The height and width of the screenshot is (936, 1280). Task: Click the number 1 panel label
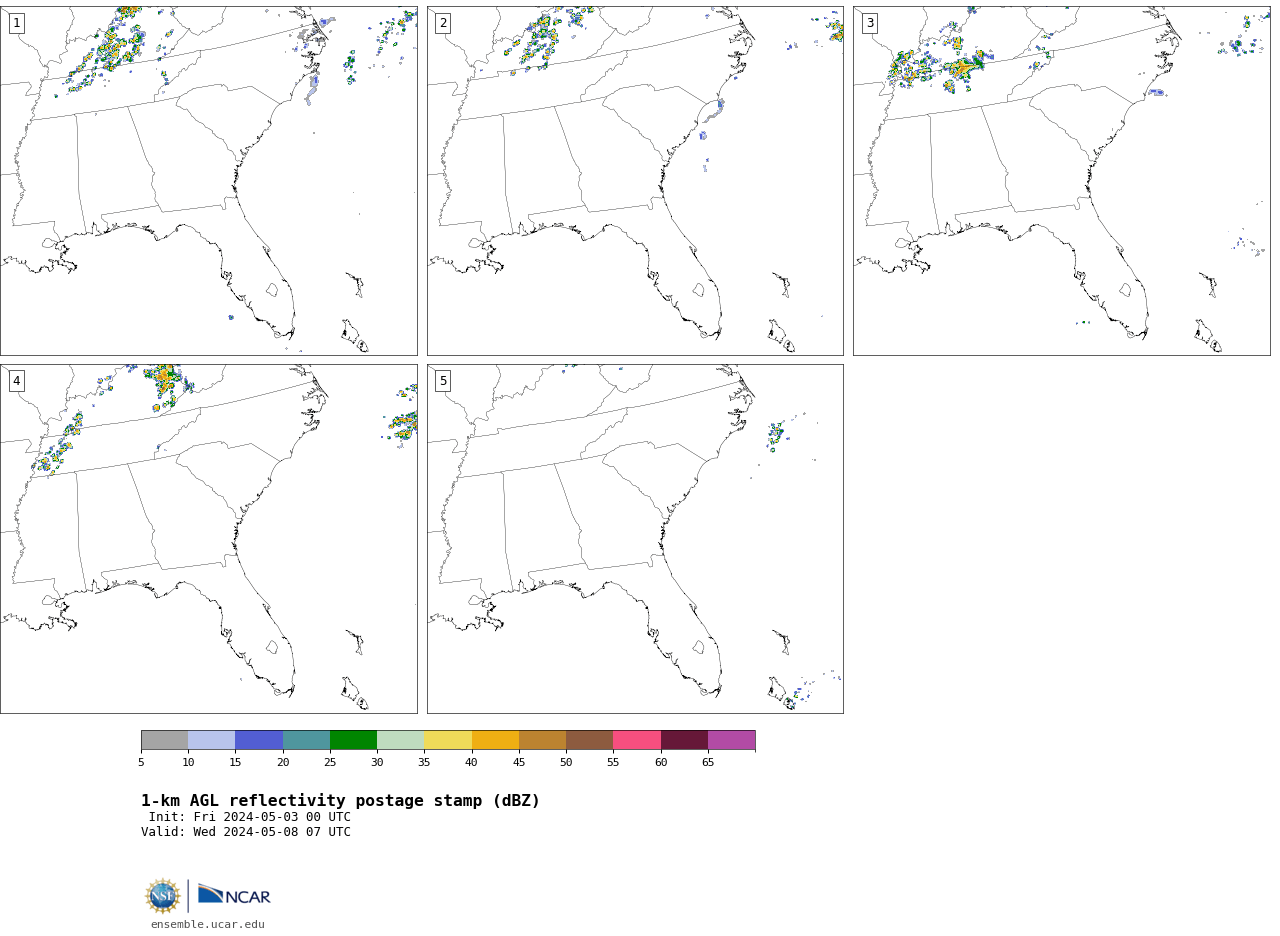[x=16, y=23]
